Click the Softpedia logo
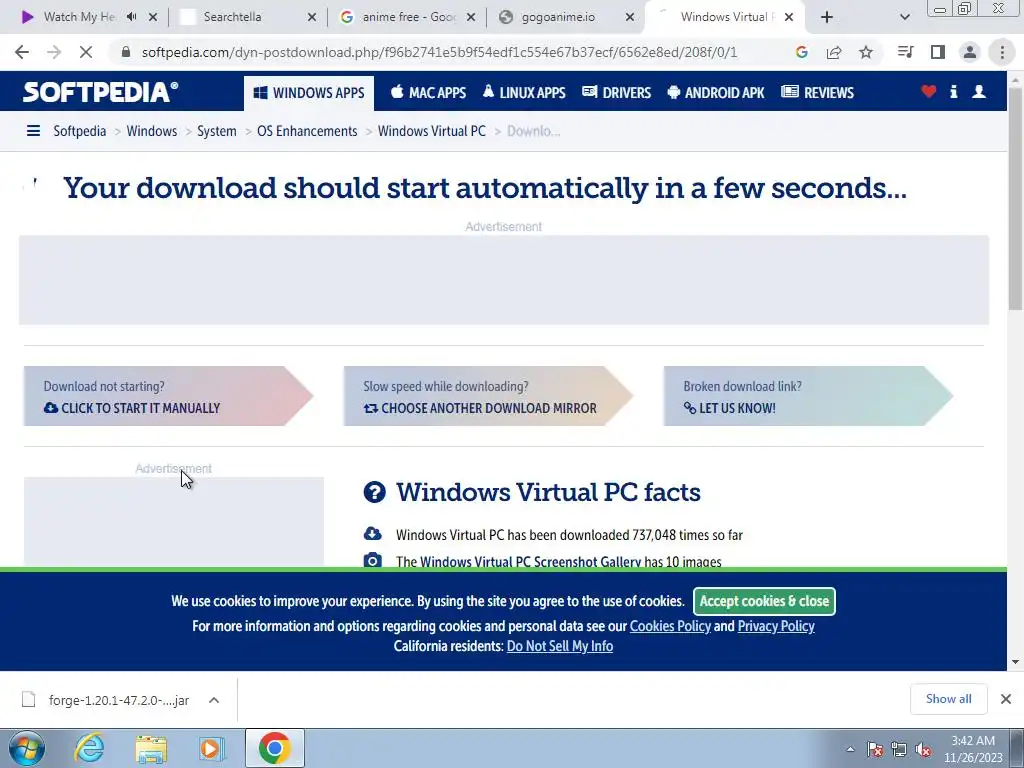Screen dimensions: 1024x768 (101, 92)
